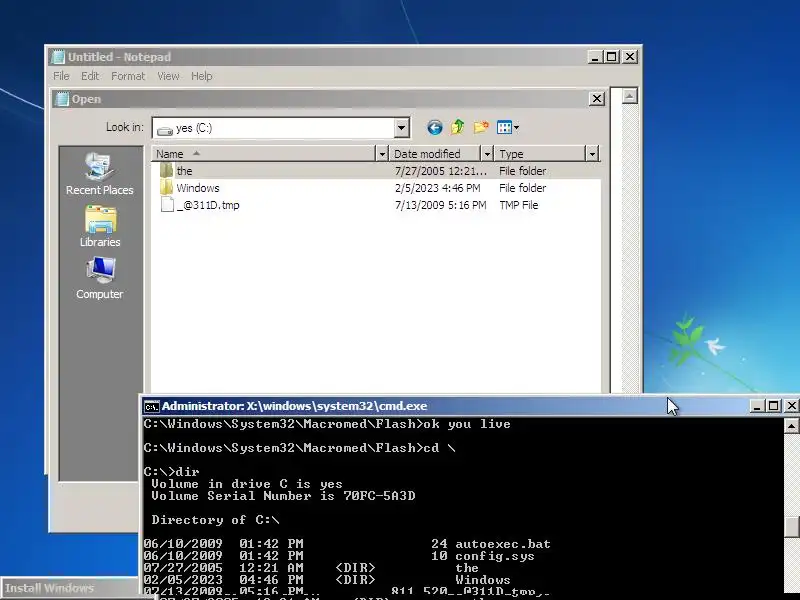The width and height of the screenshot is (800, 600).
Task: Click 'config.sys' in cmd output
Action: click(x=495, y=556)
